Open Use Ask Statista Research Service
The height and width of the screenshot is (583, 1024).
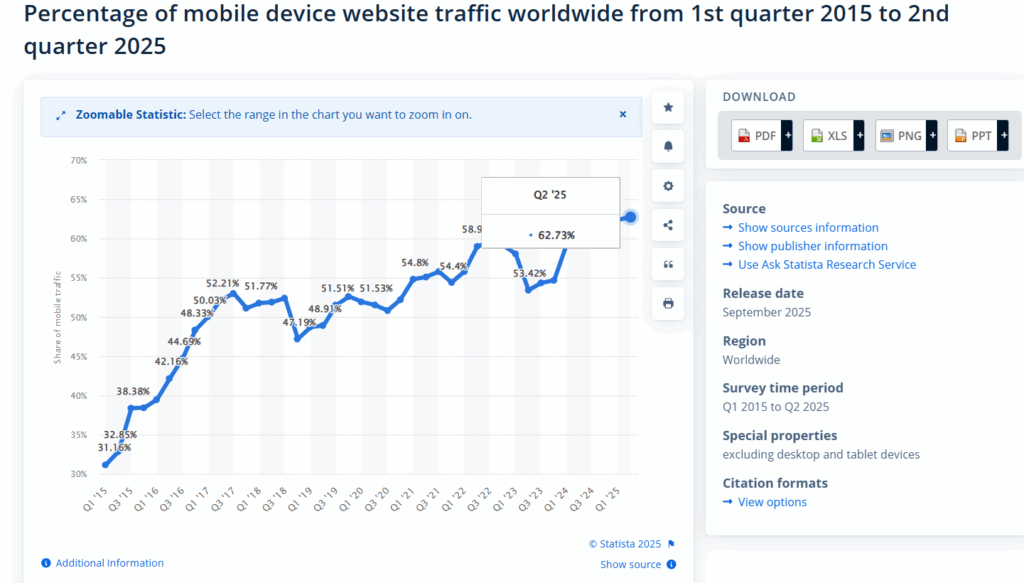pos(827,264)
